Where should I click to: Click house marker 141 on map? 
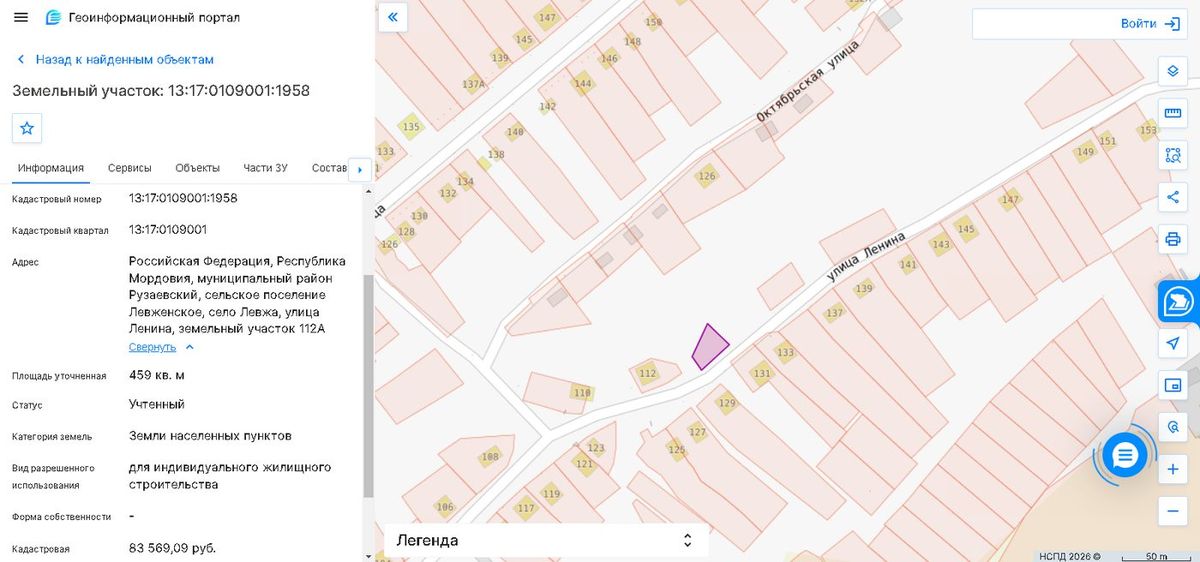[908, 265]
